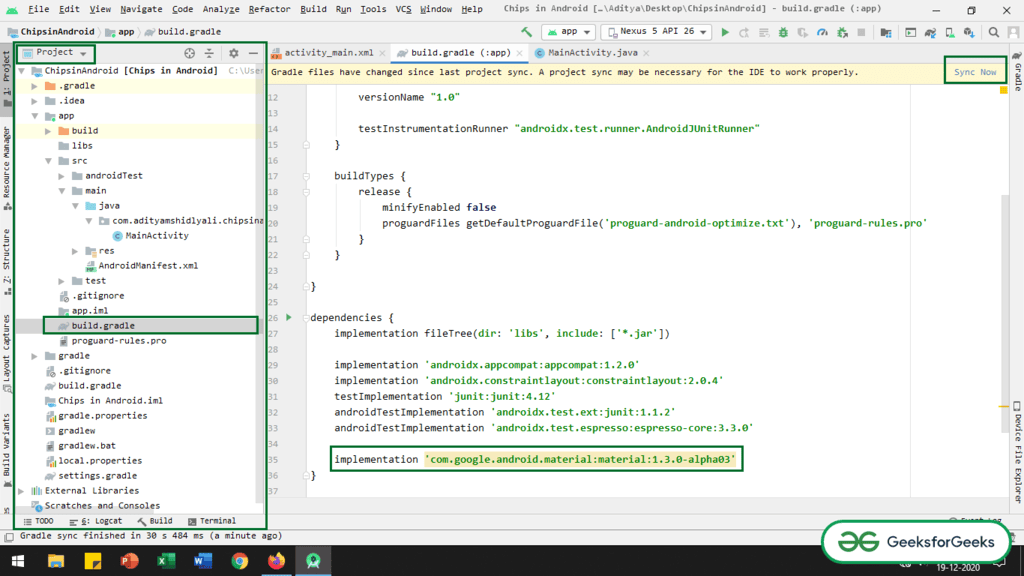Launch Search Everywhere with the magnifier icon
Screen dimensions: 1024x576
tap(995, 31)
